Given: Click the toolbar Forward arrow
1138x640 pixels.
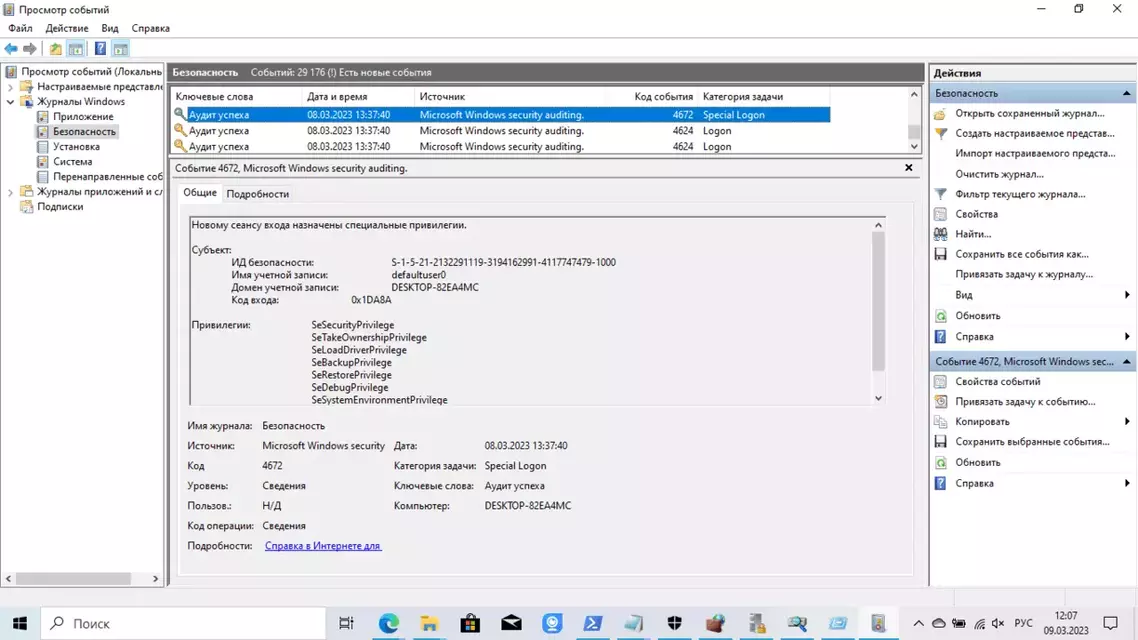Looking at the screenshot, I should (30, 49).
